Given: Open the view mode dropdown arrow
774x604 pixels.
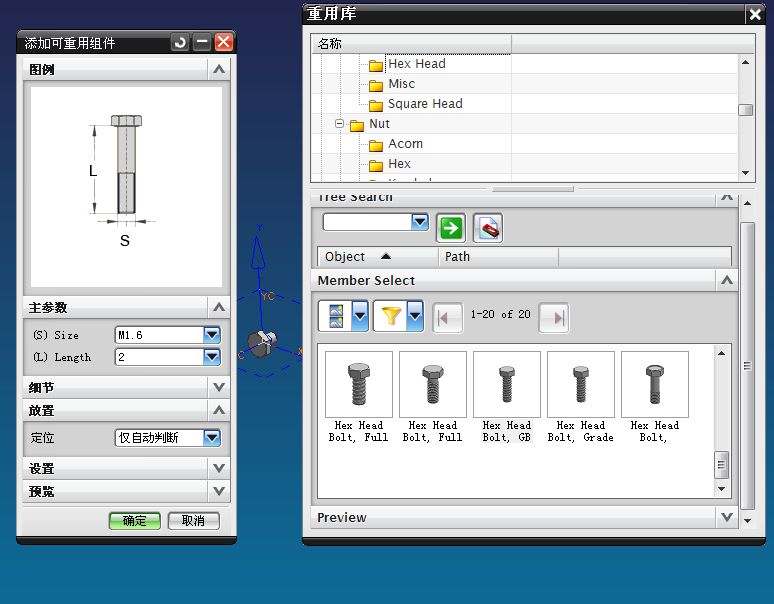Looking at the screenshot, I should point(360,315).
